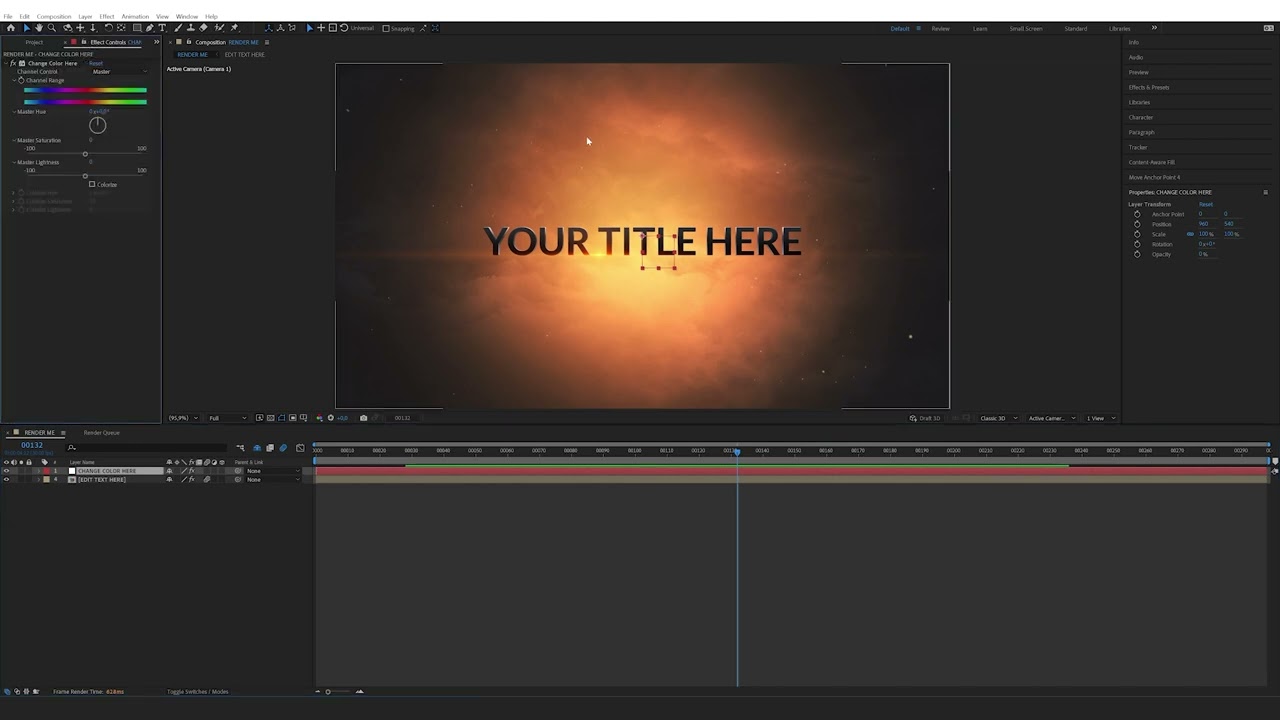
Task: Click the Master Hue angle dial
Action: coord(97,125)
